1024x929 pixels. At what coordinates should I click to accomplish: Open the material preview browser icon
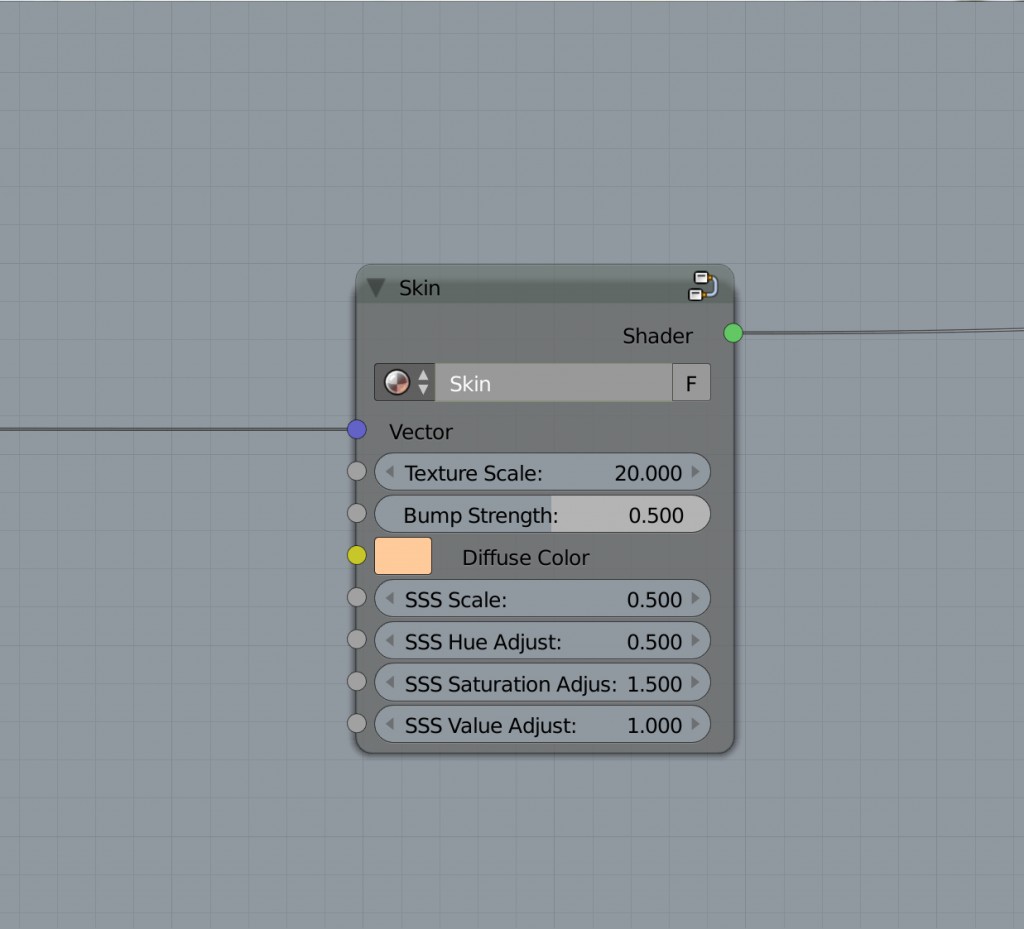(x=396, y=382)
